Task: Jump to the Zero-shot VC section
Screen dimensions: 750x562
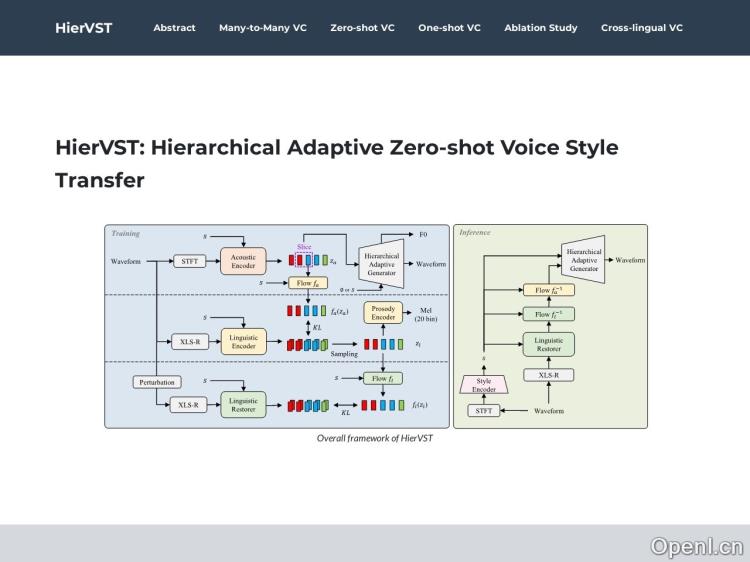Action: point(362,28)
